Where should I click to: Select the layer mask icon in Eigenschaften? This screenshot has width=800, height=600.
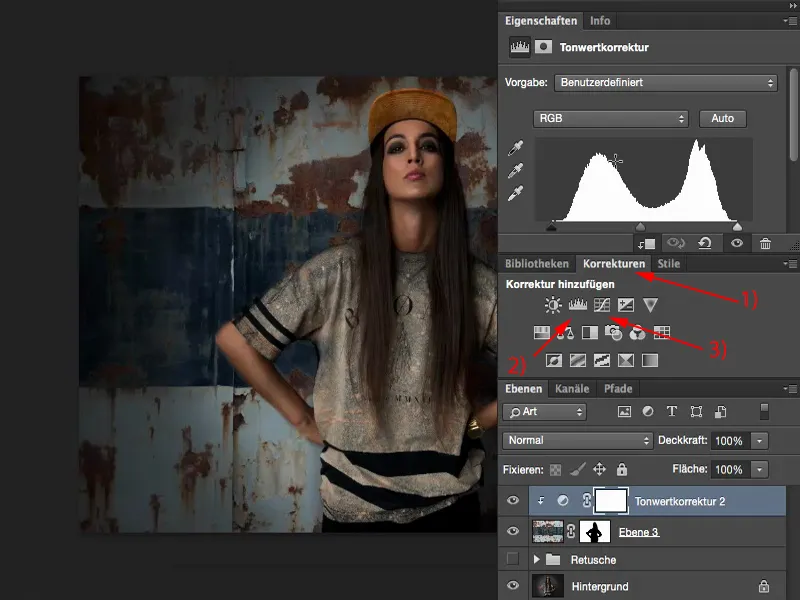(543, 47)
